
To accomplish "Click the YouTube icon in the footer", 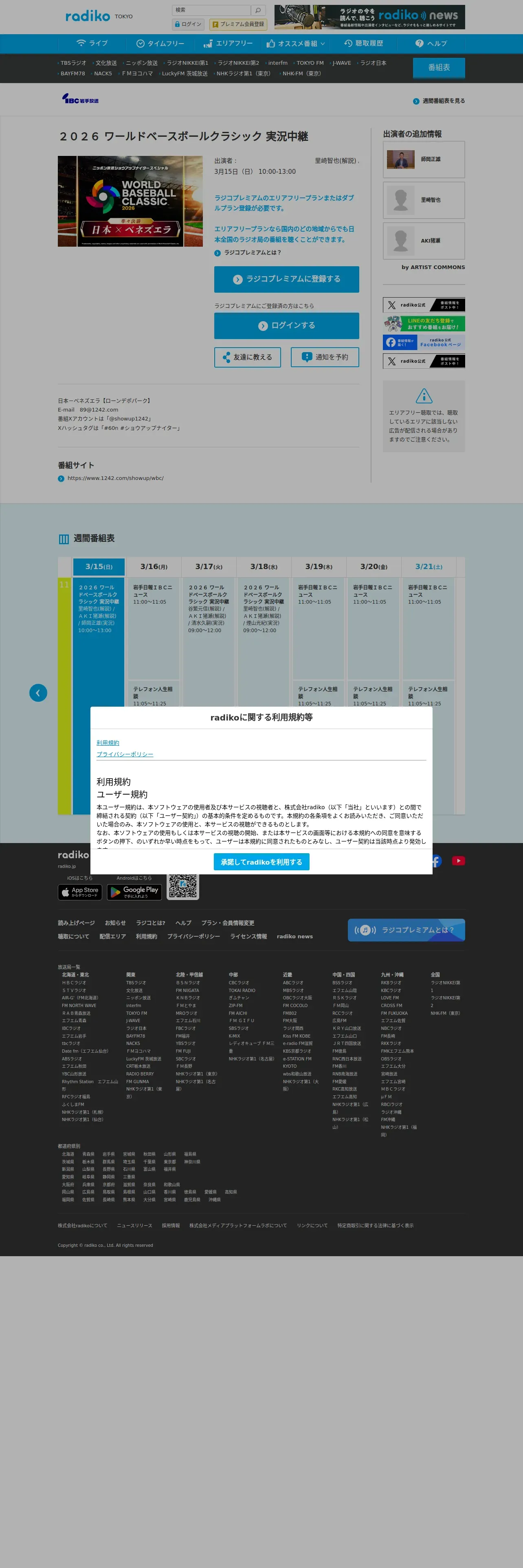I will pos(458,860).
